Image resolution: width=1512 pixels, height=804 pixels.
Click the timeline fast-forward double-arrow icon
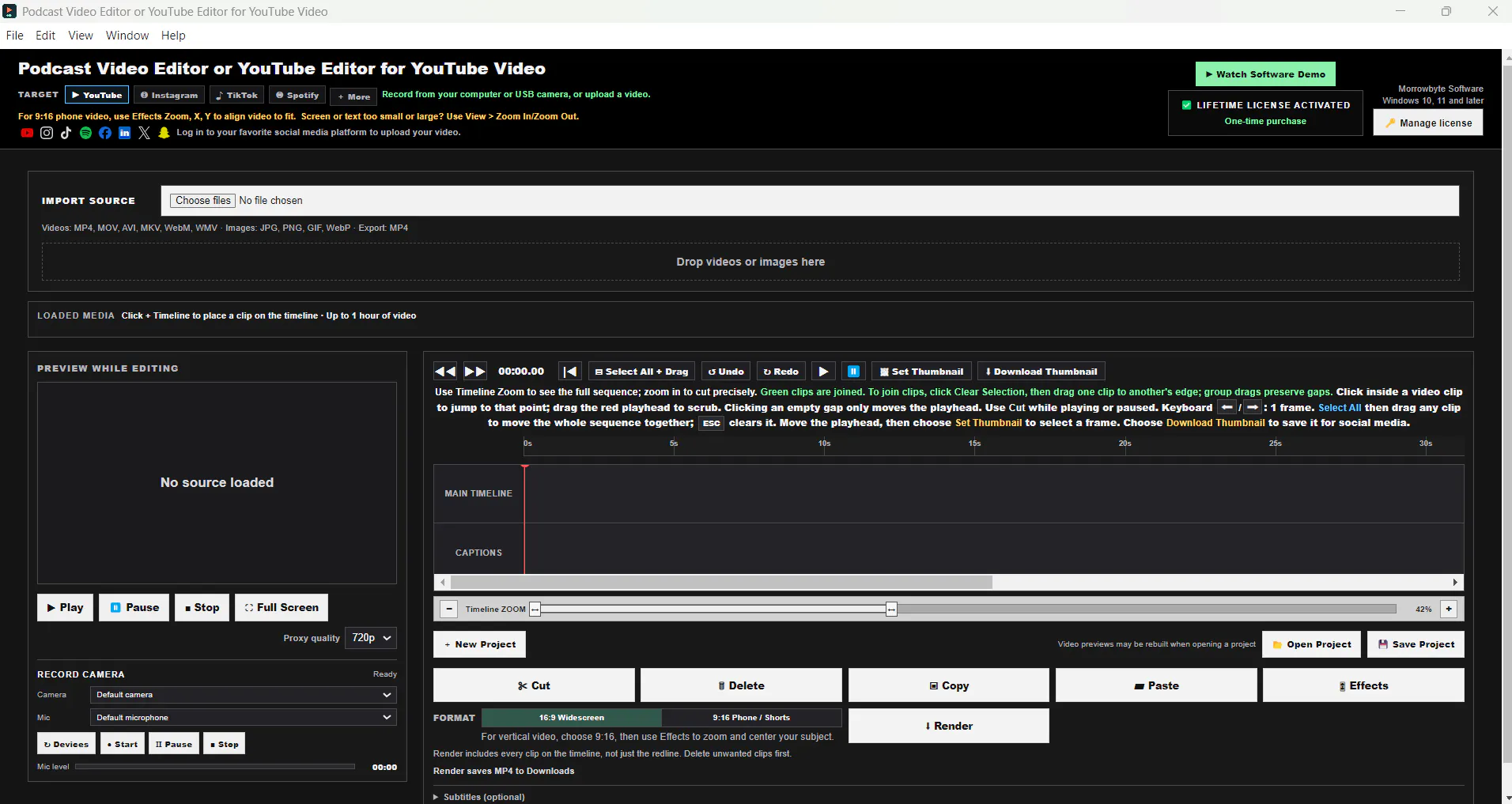475,372
